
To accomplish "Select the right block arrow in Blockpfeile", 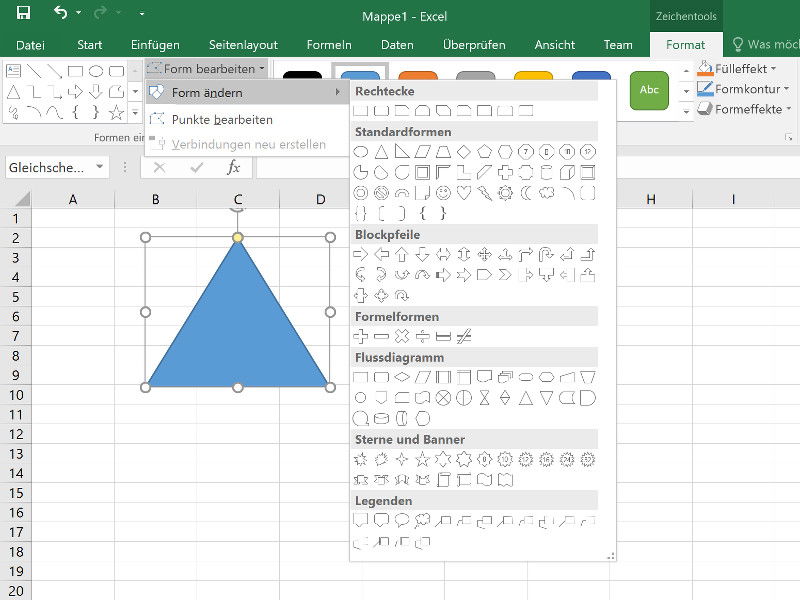I will coord(361,254).
